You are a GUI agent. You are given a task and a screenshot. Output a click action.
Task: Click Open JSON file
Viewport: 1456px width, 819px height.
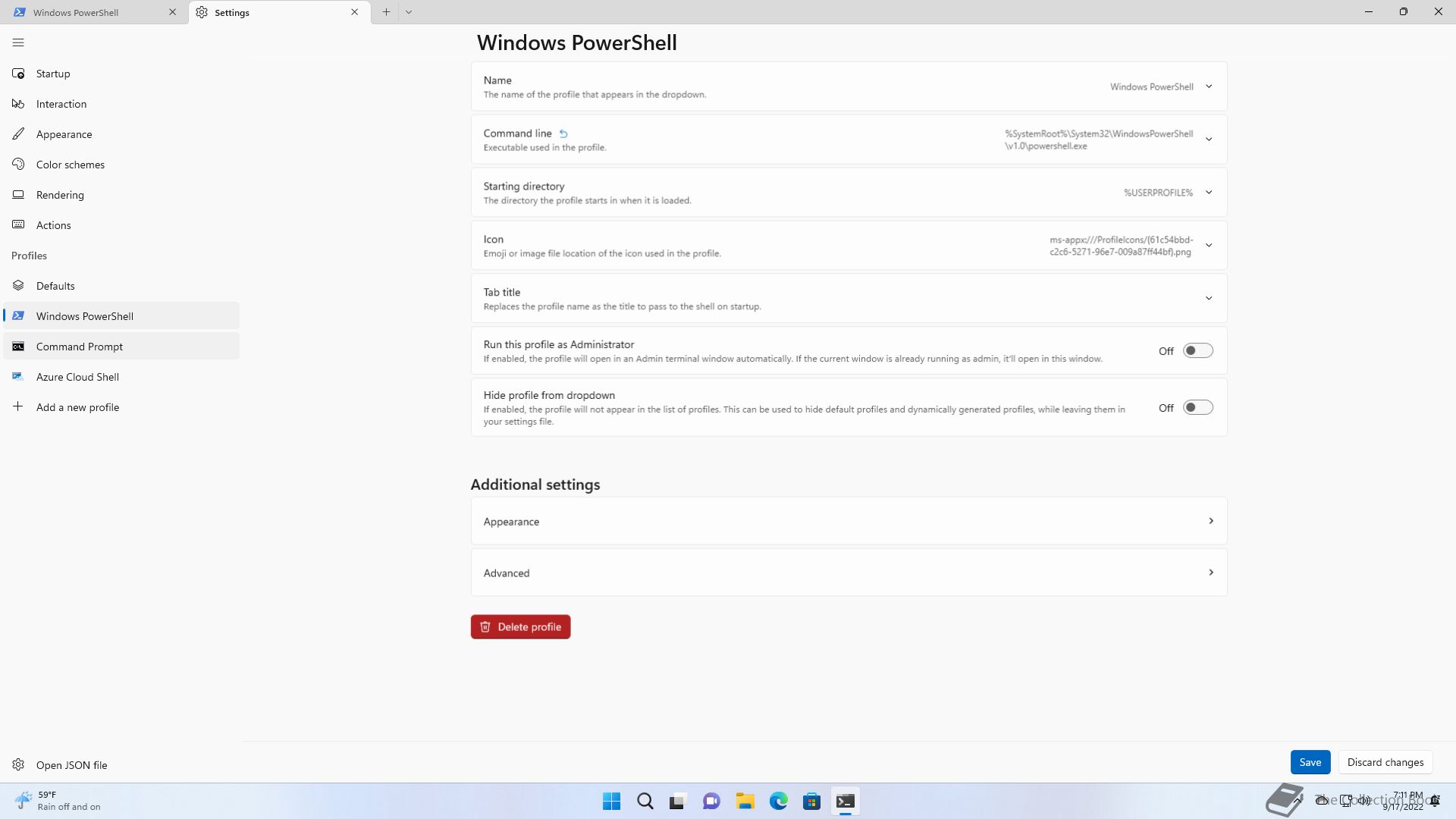[x=121, y=765]
